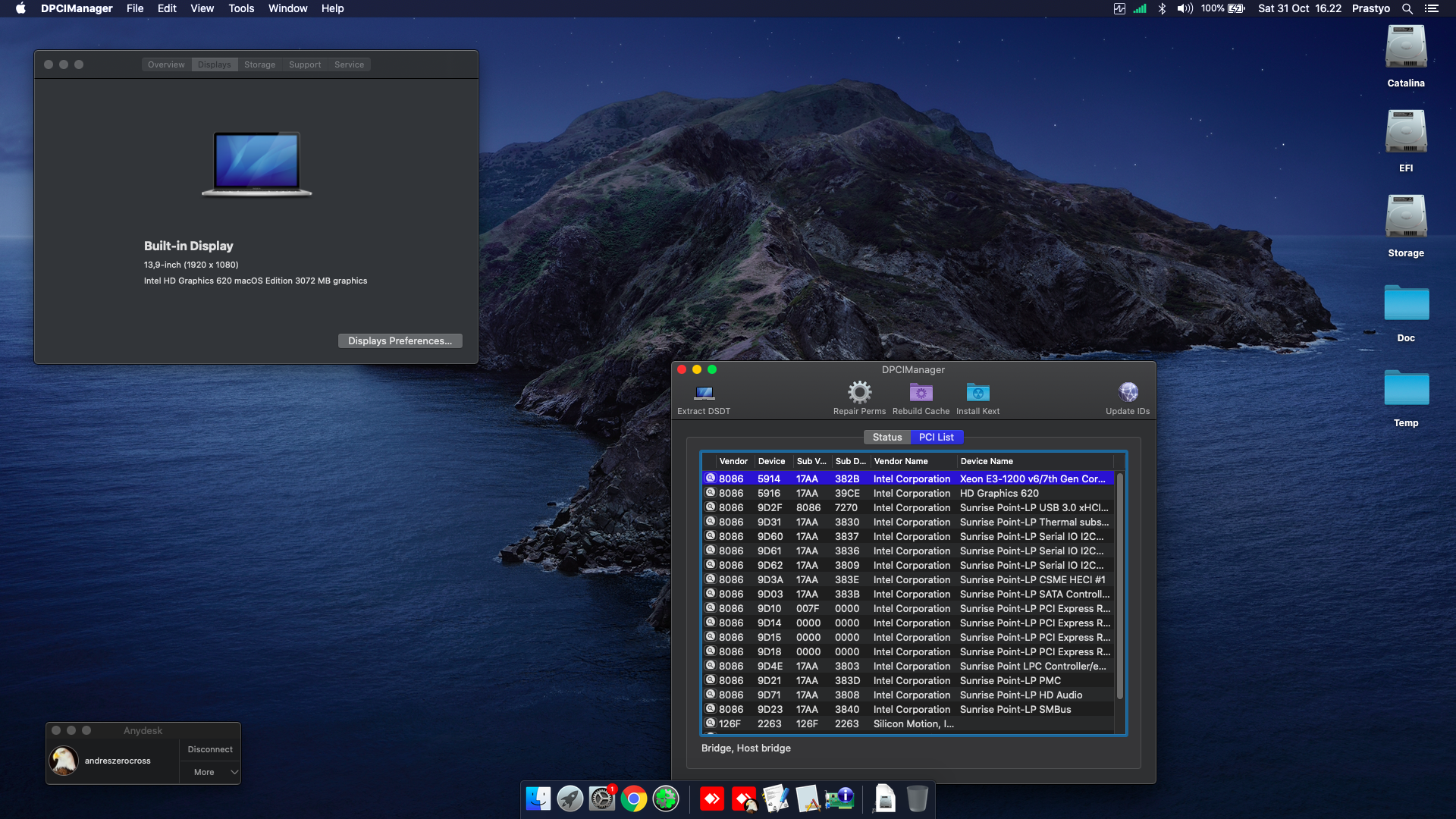The width and height of the screenshot is (1456, 819).
Task: Open Launchpad rocket icon in dock
Action: point(570,799)
